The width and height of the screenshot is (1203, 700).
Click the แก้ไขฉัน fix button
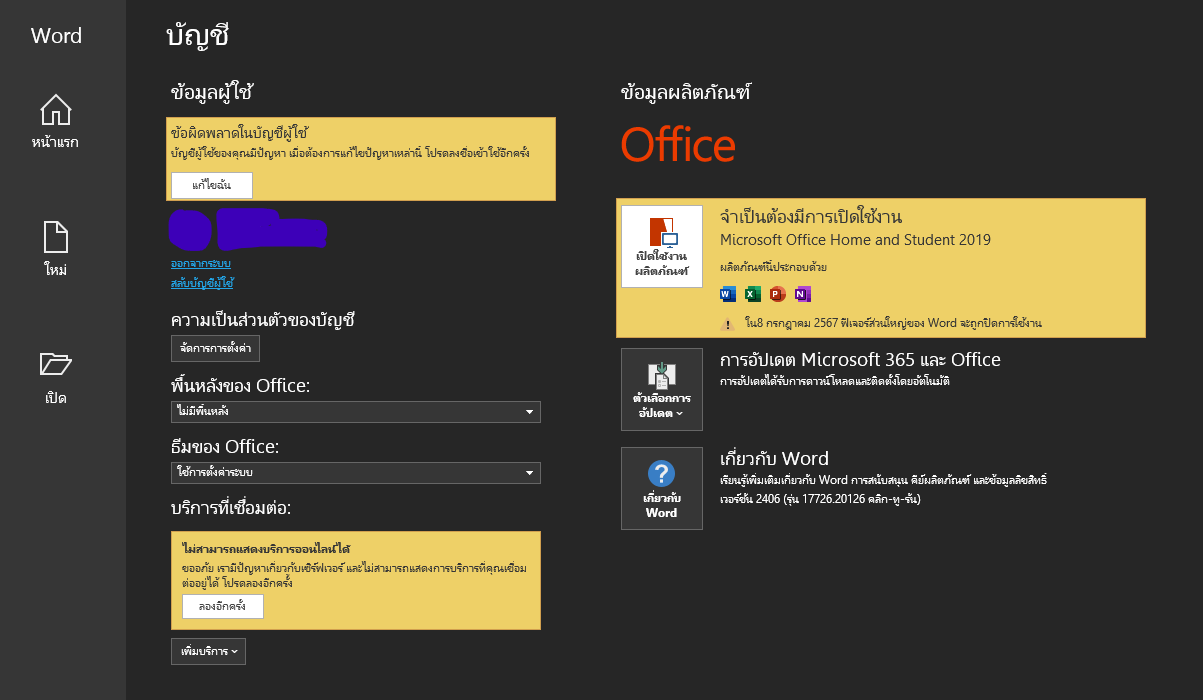pyautogui.click(x=212, y=185)
